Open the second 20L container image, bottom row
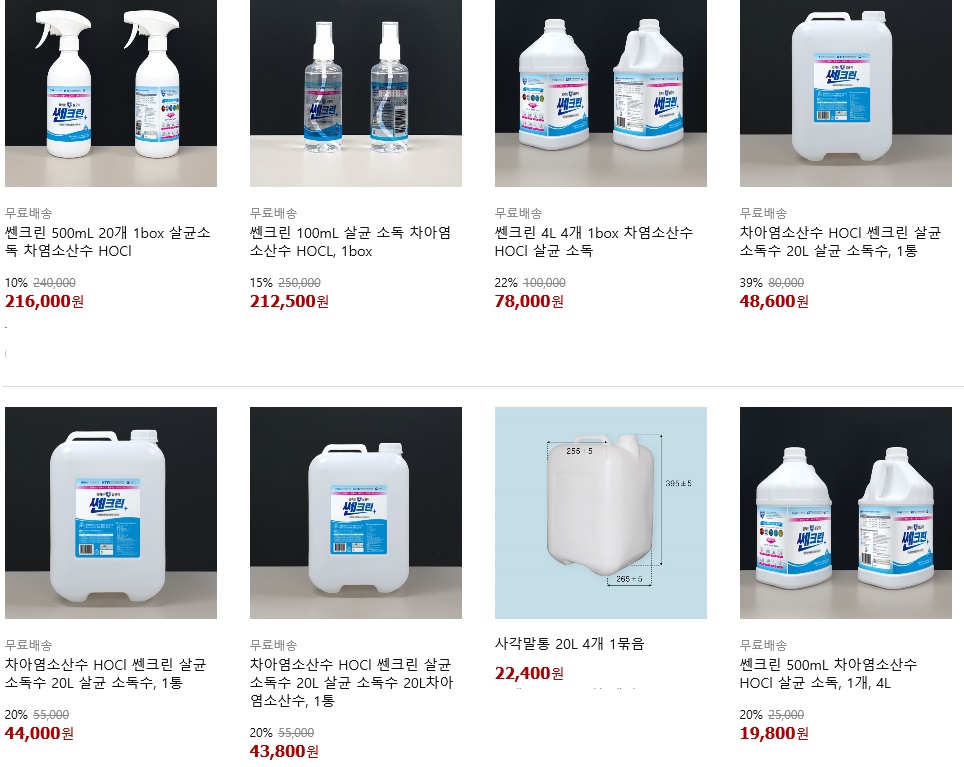Viewport: 964px width, 767px height. coord(355,513)
